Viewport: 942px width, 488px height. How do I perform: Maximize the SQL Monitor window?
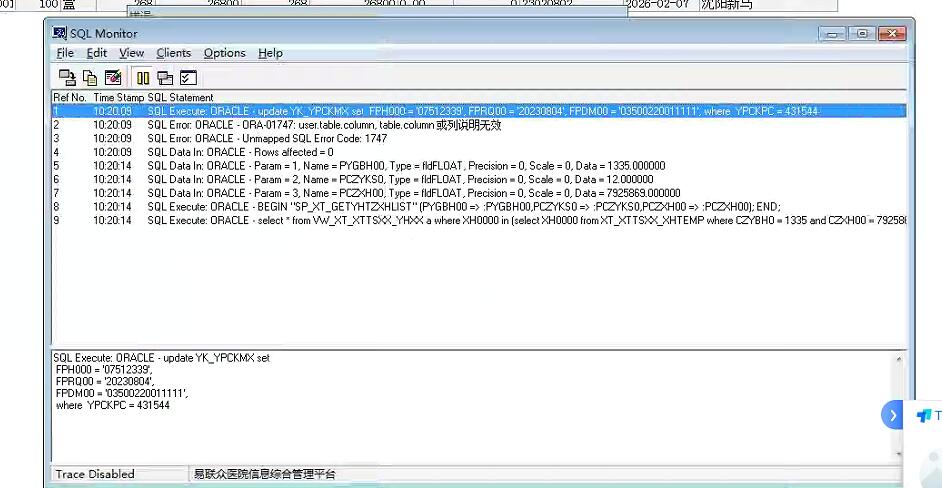click(x=862, y=34)
